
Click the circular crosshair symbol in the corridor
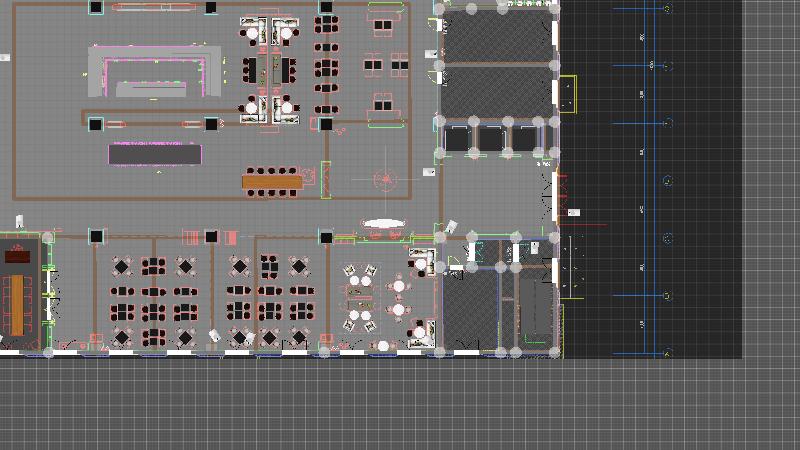(x=385, y=180)
